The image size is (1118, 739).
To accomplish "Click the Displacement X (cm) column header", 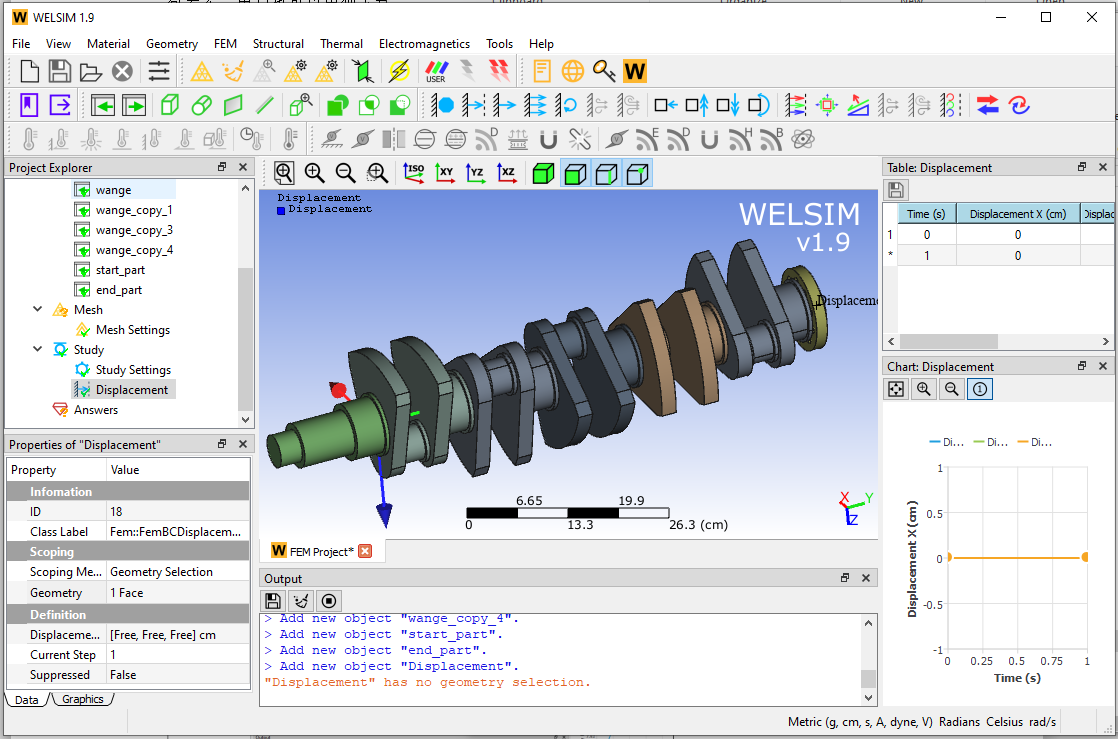I will tap(1017, 214).
